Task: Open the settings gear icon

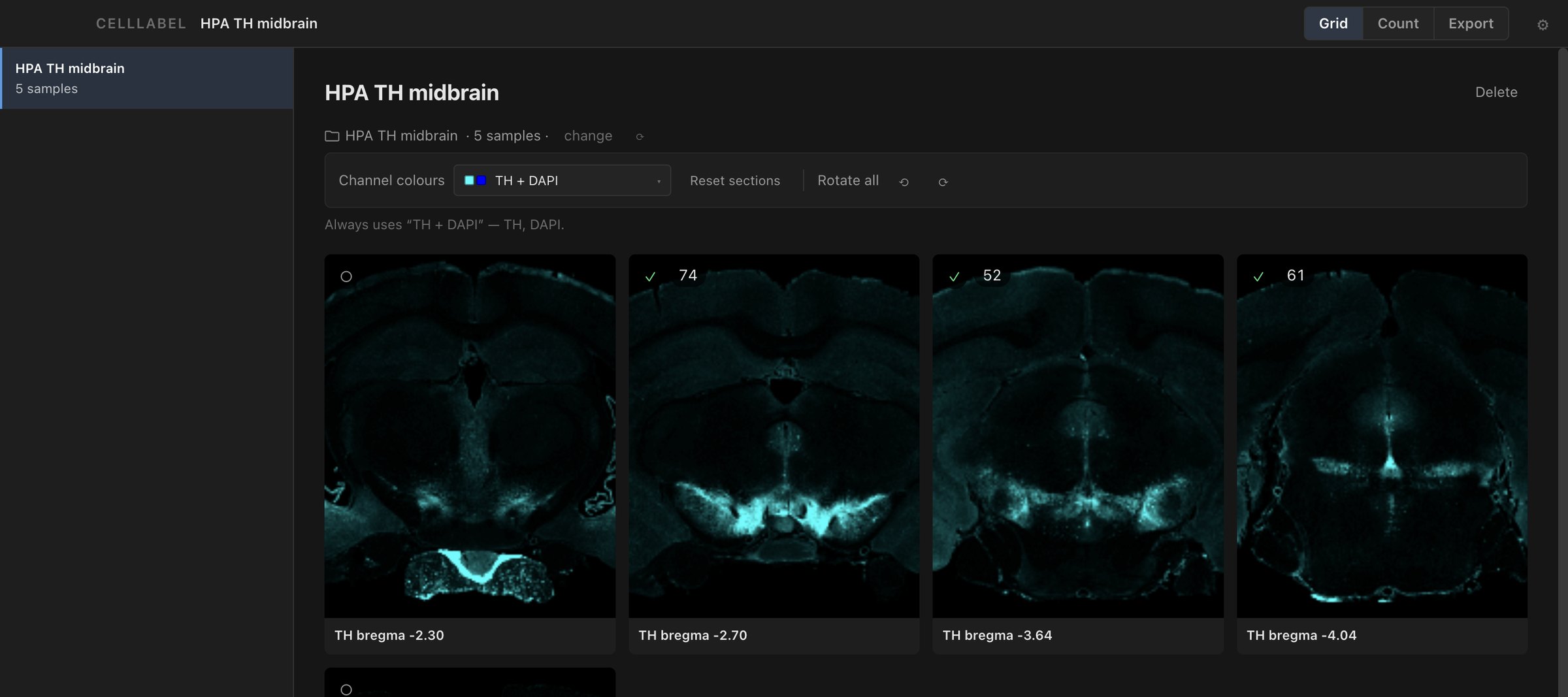Action: 1543,24
